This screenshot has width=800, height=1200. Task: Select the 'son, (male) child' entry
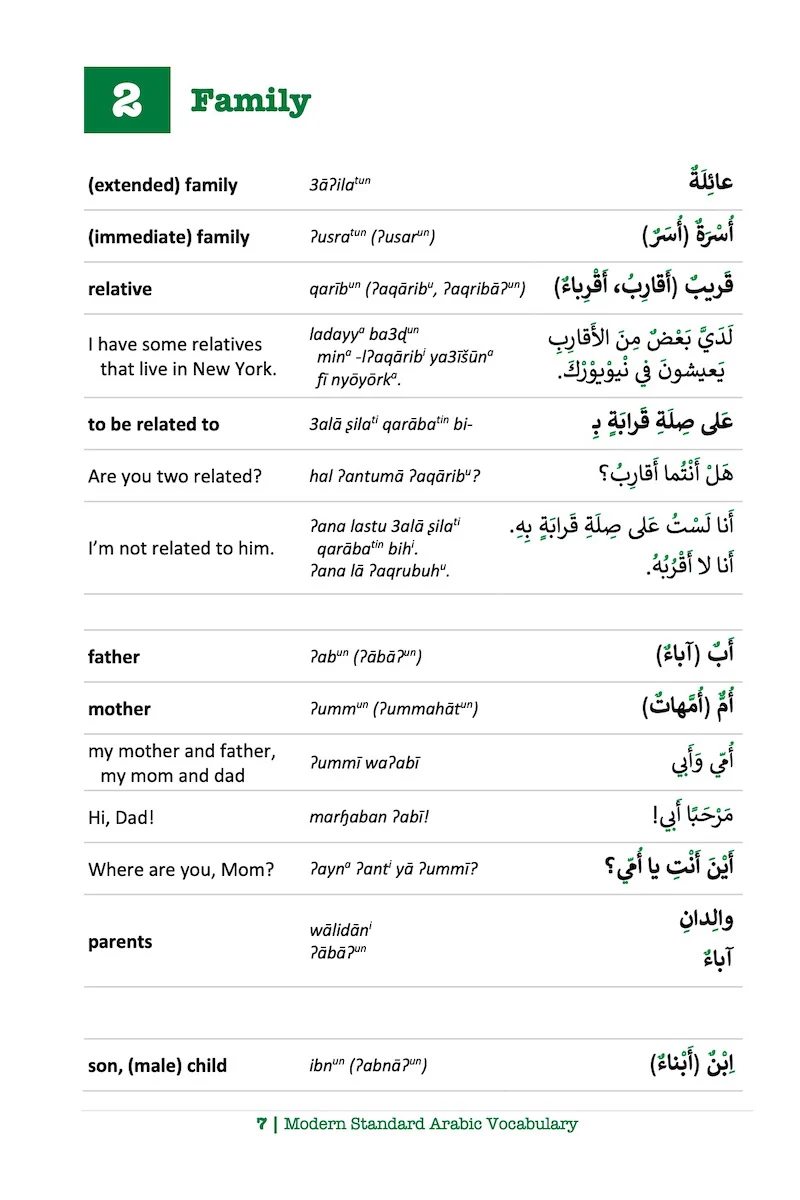[x=158, y=1066]
